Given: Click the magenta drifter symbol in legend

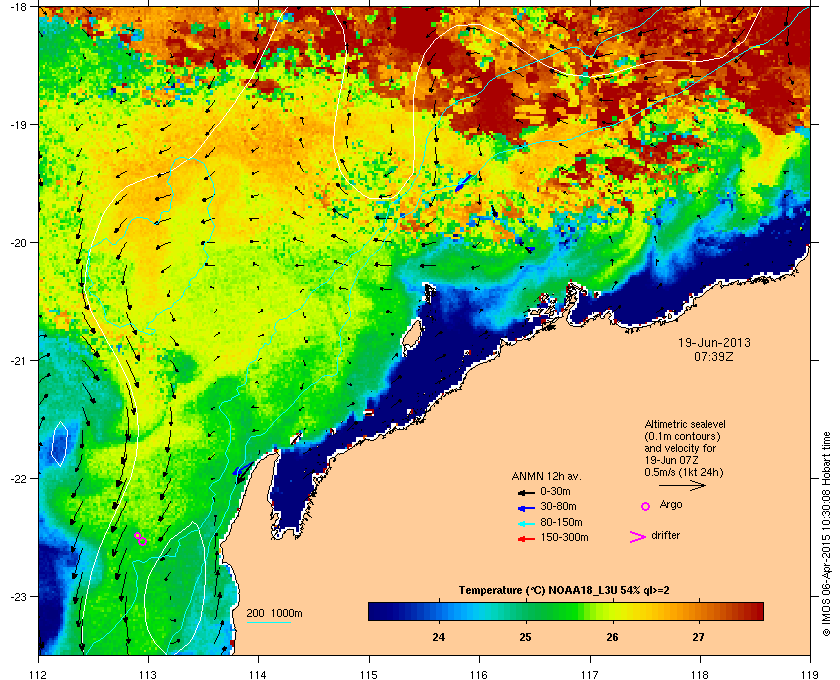Looking at the screenshot, I should 638,537.
